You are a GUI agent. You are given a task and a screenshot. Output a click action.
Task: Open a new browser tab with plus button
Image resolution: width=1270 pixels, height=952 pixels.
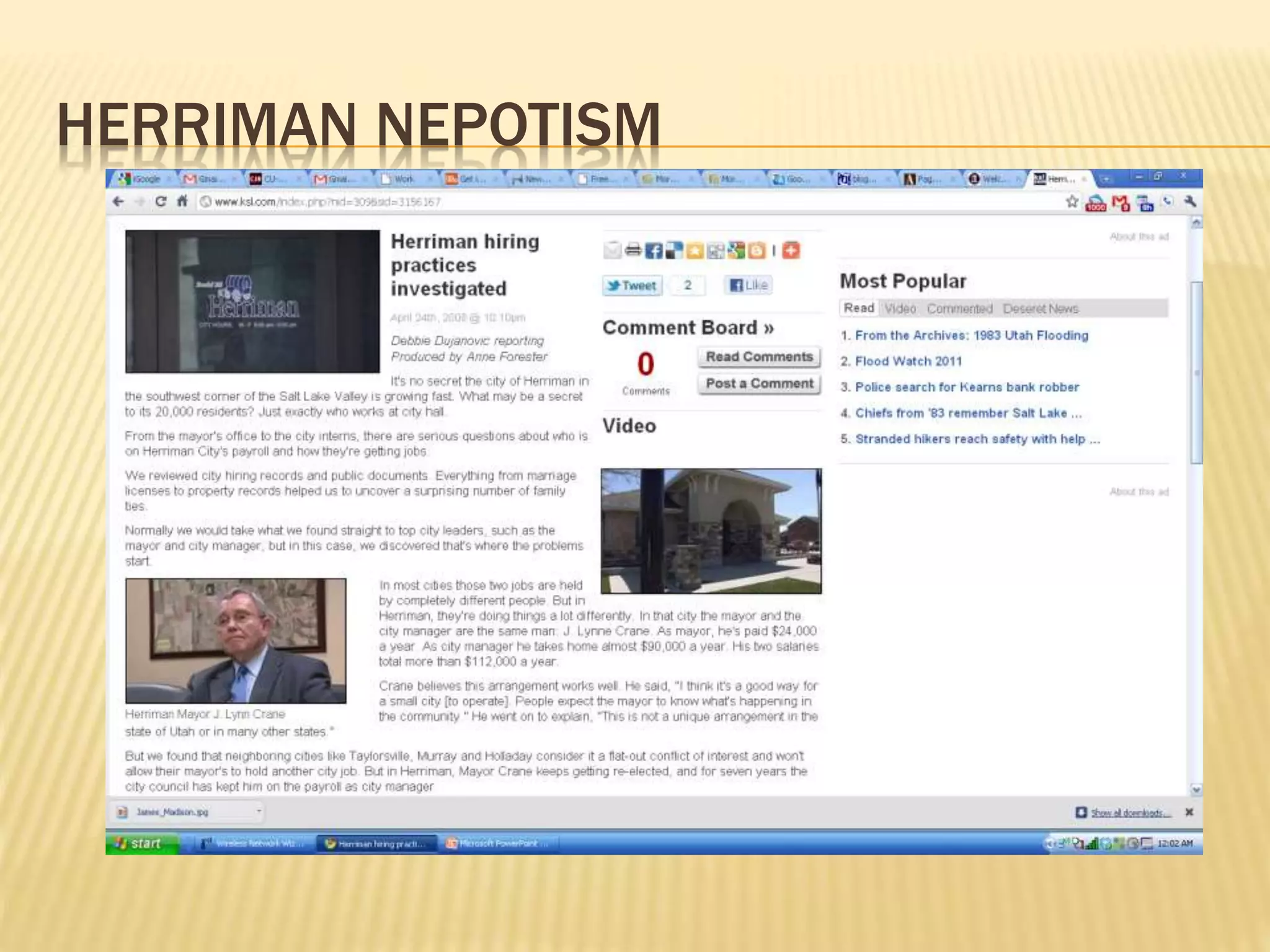pos(1106,180)
